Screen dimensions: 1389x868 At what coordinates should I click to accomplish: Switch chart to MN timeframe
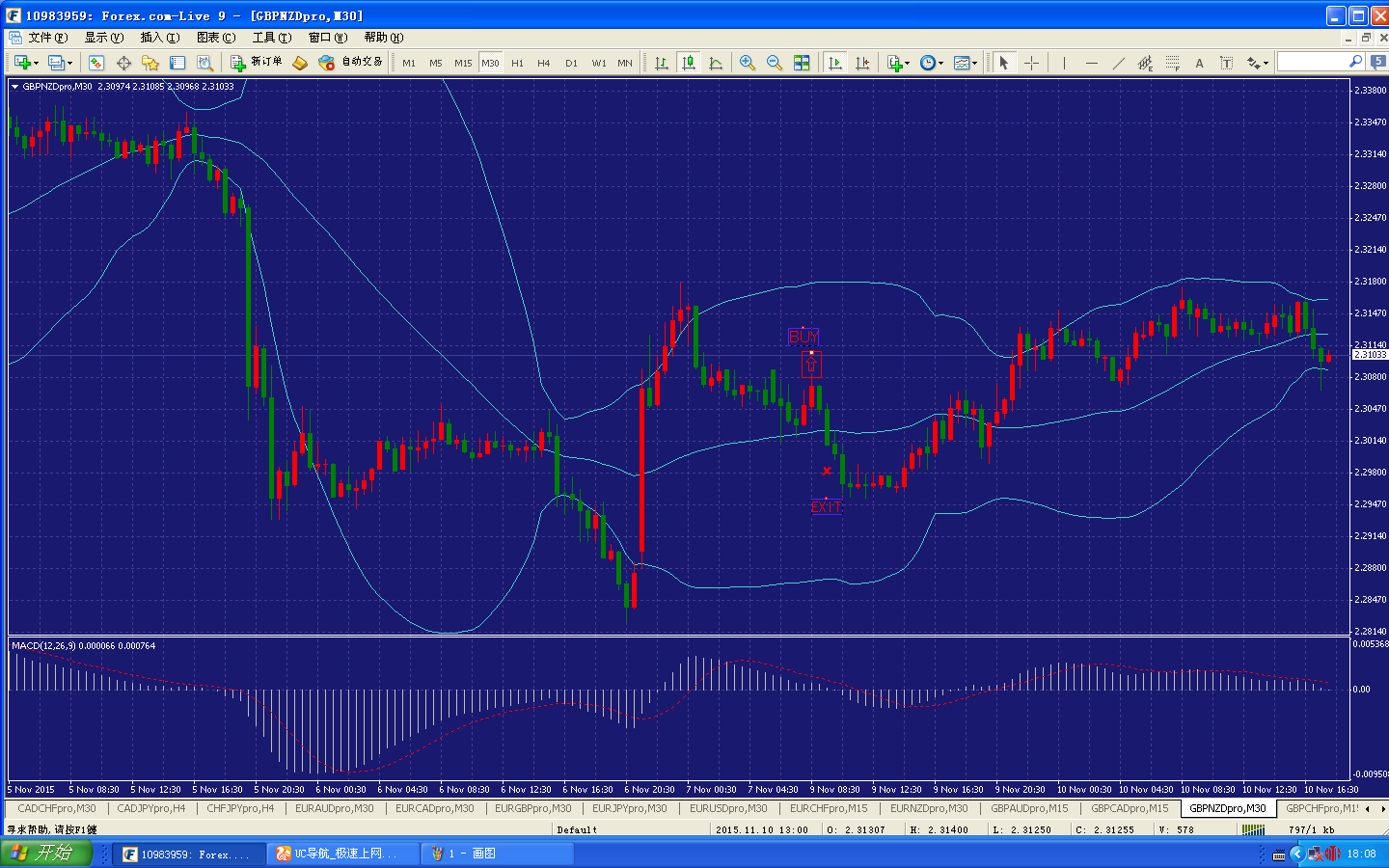pos(625,63)
